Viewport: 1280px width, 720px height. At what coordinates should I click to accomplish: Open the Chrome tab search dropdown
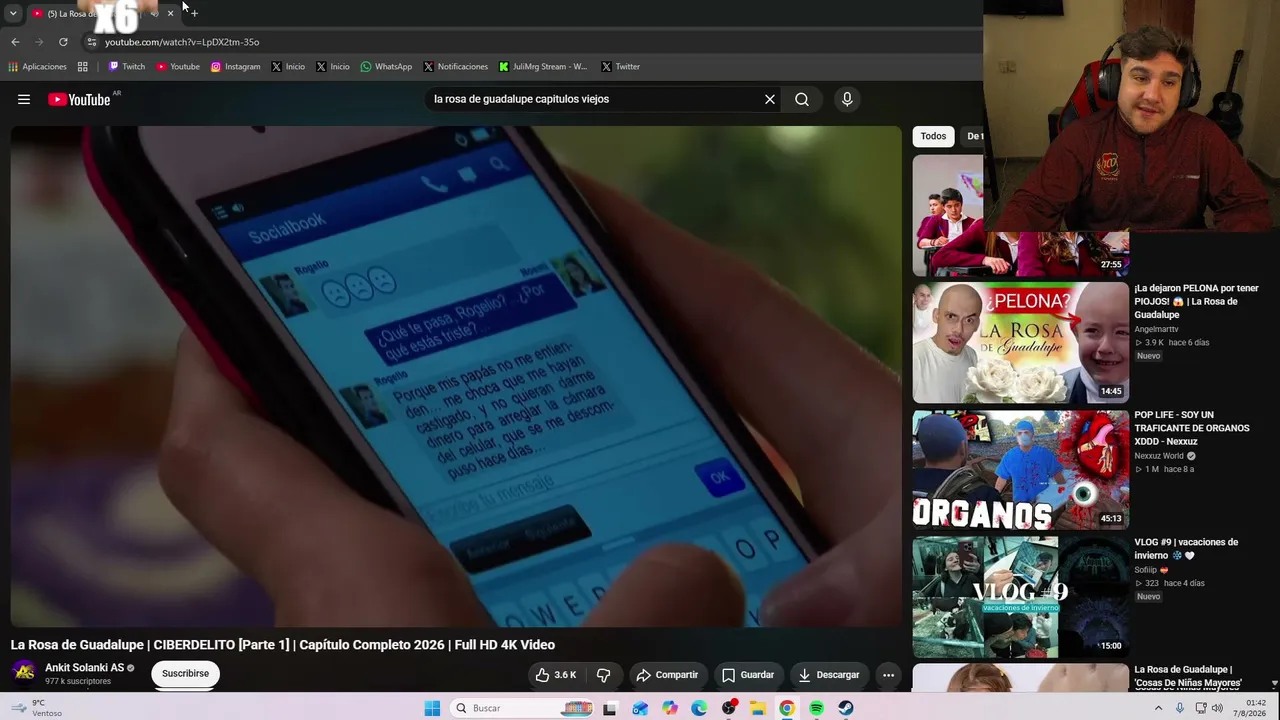coord(13,13)
